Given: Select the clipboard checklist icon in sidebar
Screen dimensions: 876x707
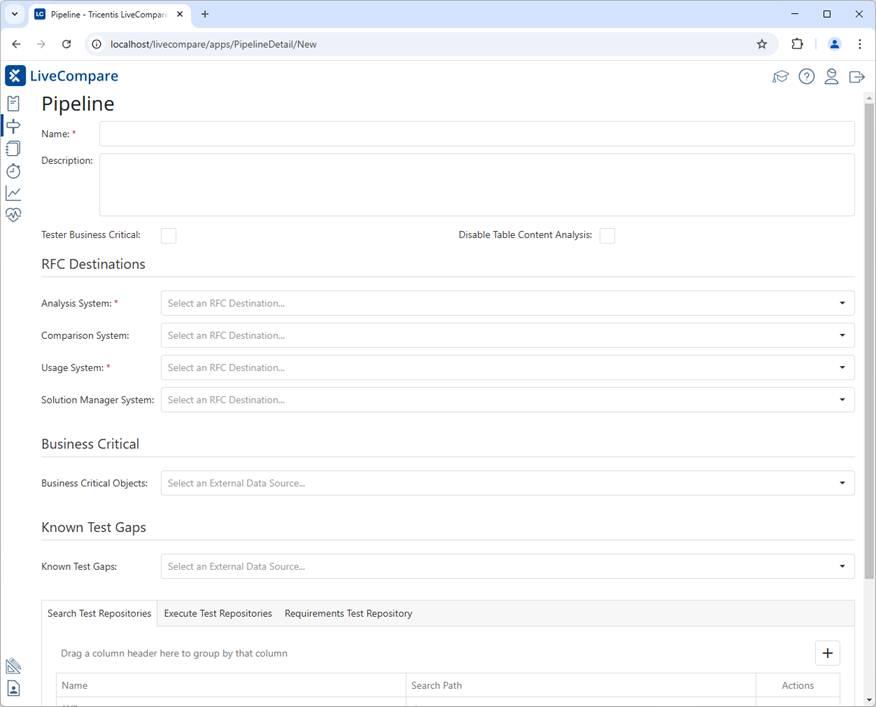Looking at the screenshot, I should [x=13, y=102].
